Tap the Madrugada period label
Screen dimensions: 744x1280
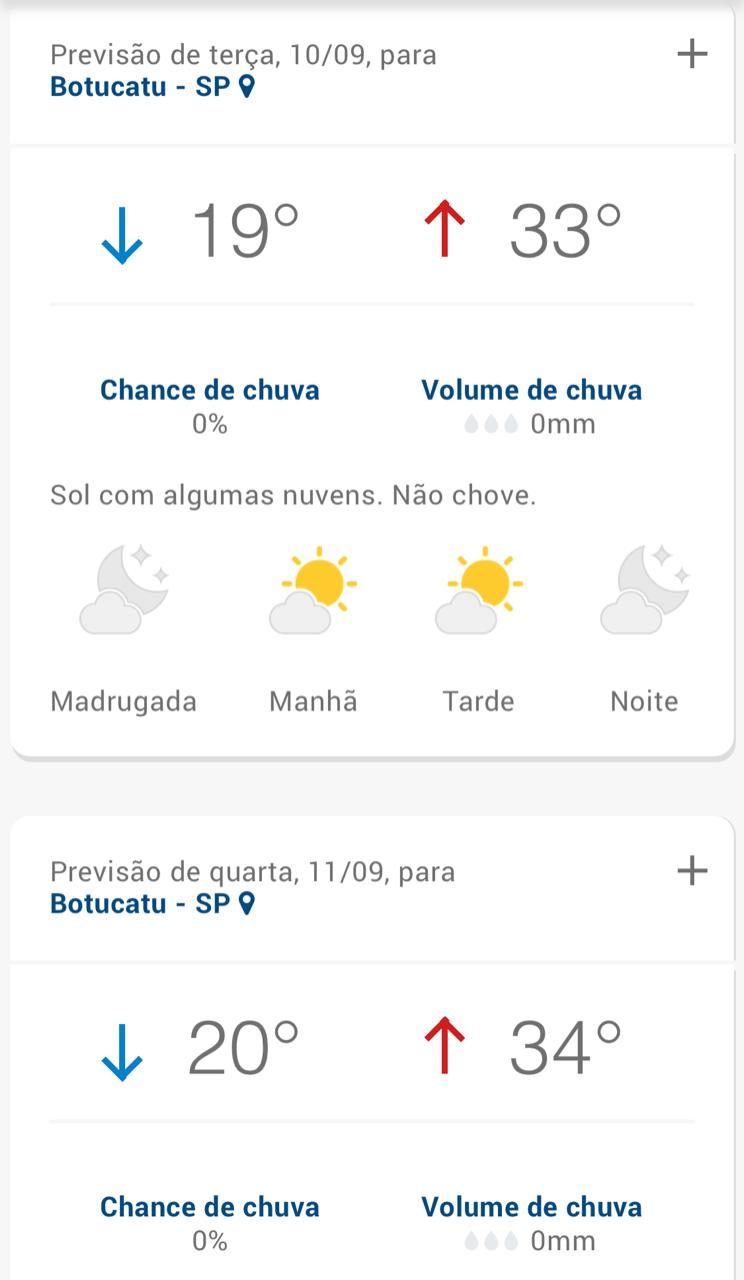(123, 702)
